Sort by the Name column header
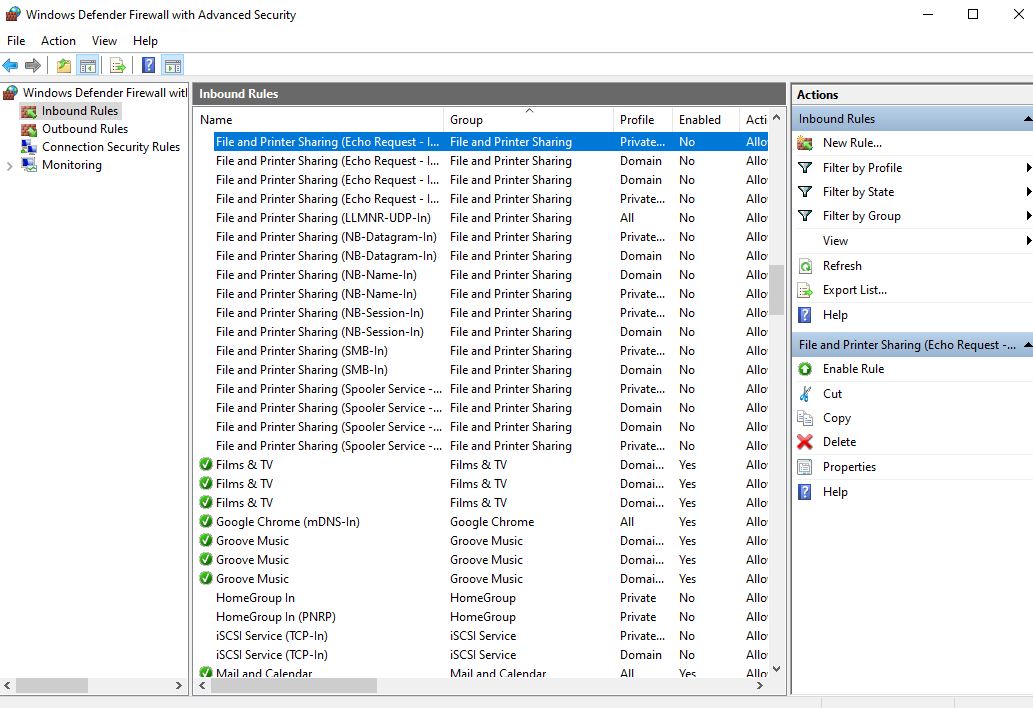Screen dimensions: 1033x708 click(319, 120)
